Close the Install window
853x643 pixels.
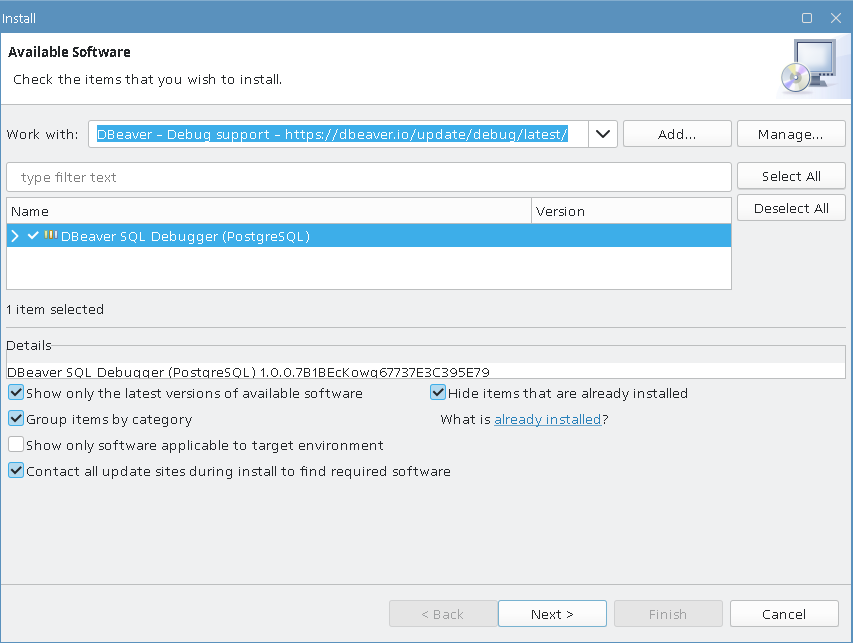(x=836, y=18)
